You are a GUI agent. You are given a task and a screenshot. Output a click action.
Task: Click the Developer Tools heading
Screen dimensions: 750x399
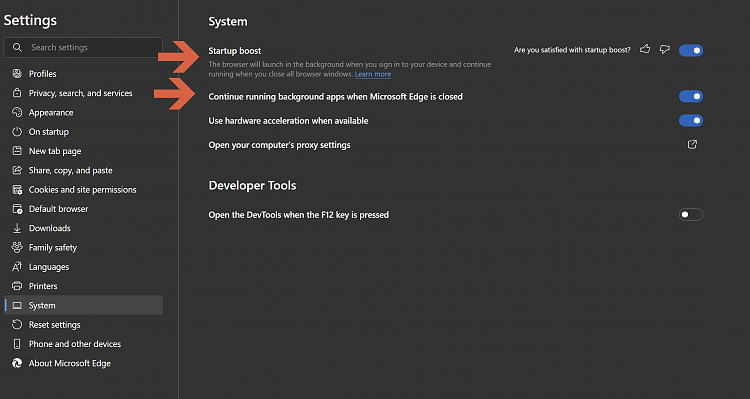click(253, 186)
